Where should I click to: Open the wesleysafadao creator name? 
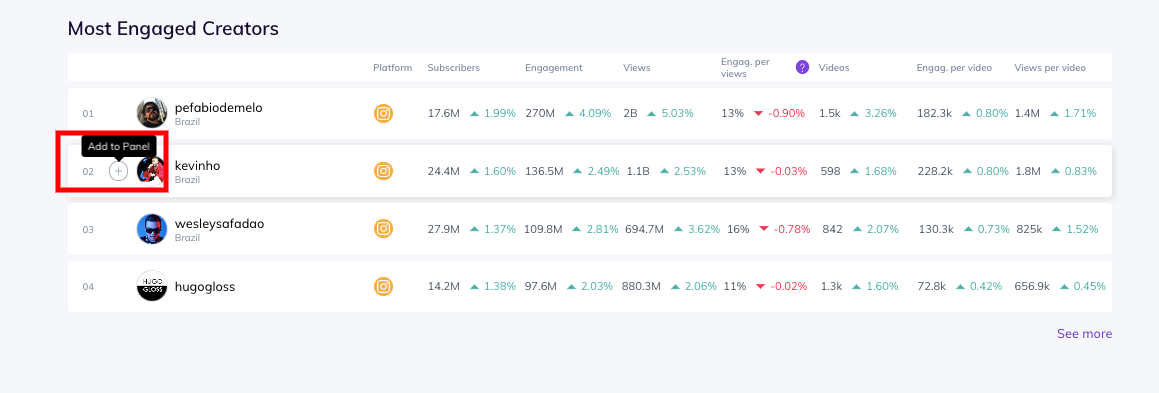point(219,223)
